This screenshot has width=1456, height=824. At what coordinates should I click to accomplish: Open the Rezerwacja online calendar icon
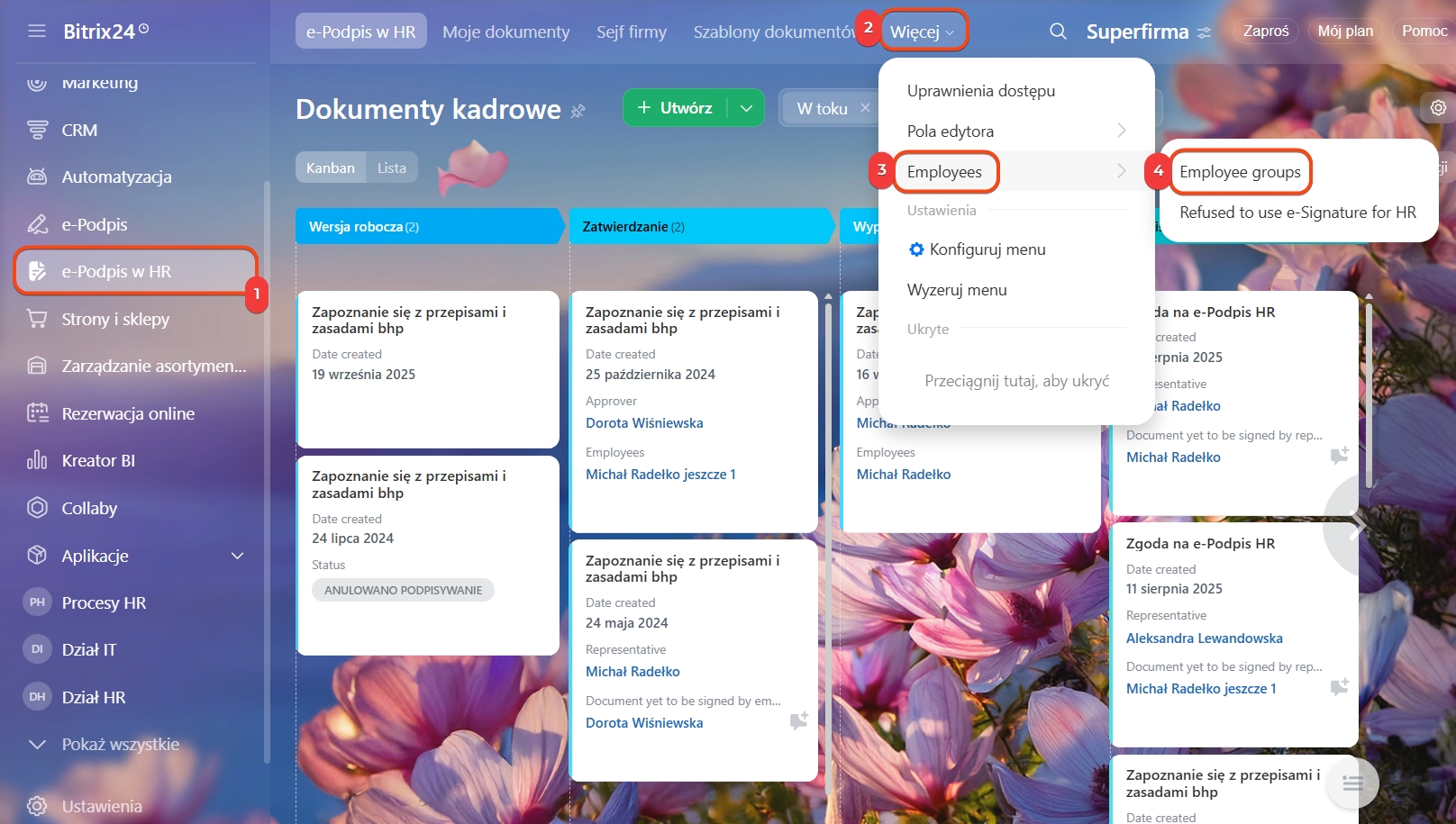click(37, 413)
